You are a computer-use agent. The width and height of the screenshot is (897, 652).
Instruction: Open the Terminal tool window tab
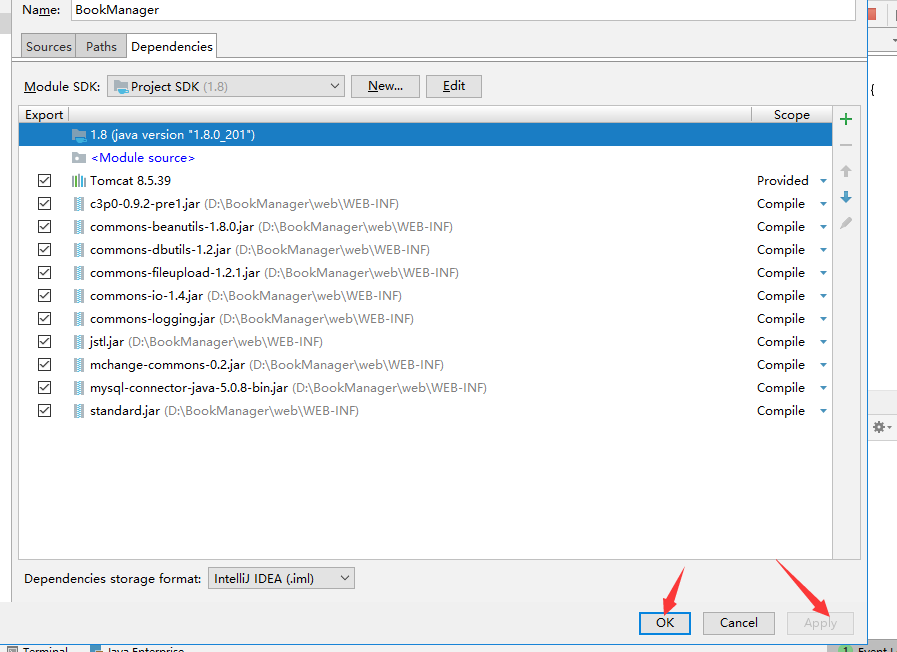coord(38,649)
